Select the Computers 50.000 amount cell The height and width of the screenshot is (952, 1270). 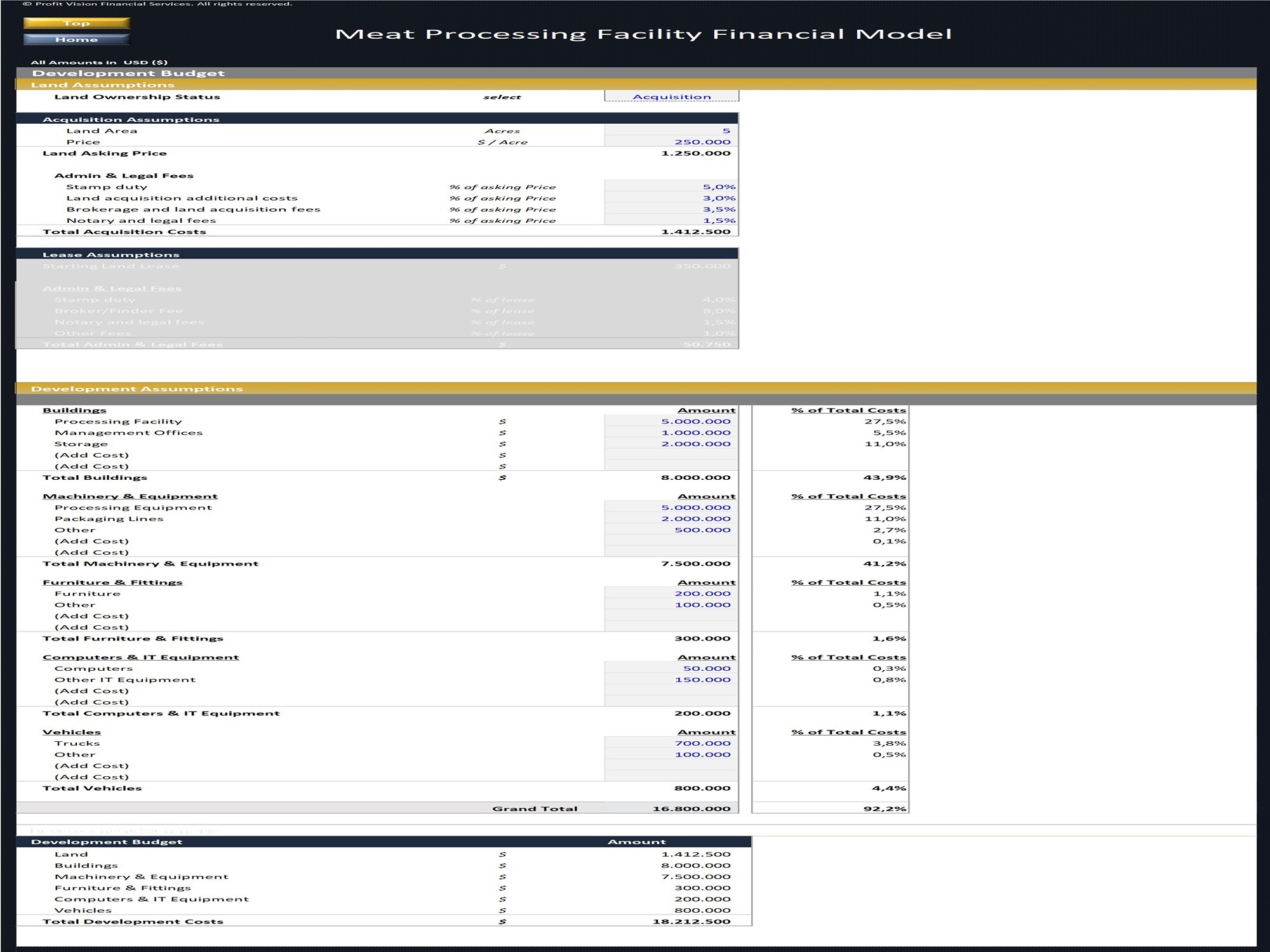click(x=671, y=668)
